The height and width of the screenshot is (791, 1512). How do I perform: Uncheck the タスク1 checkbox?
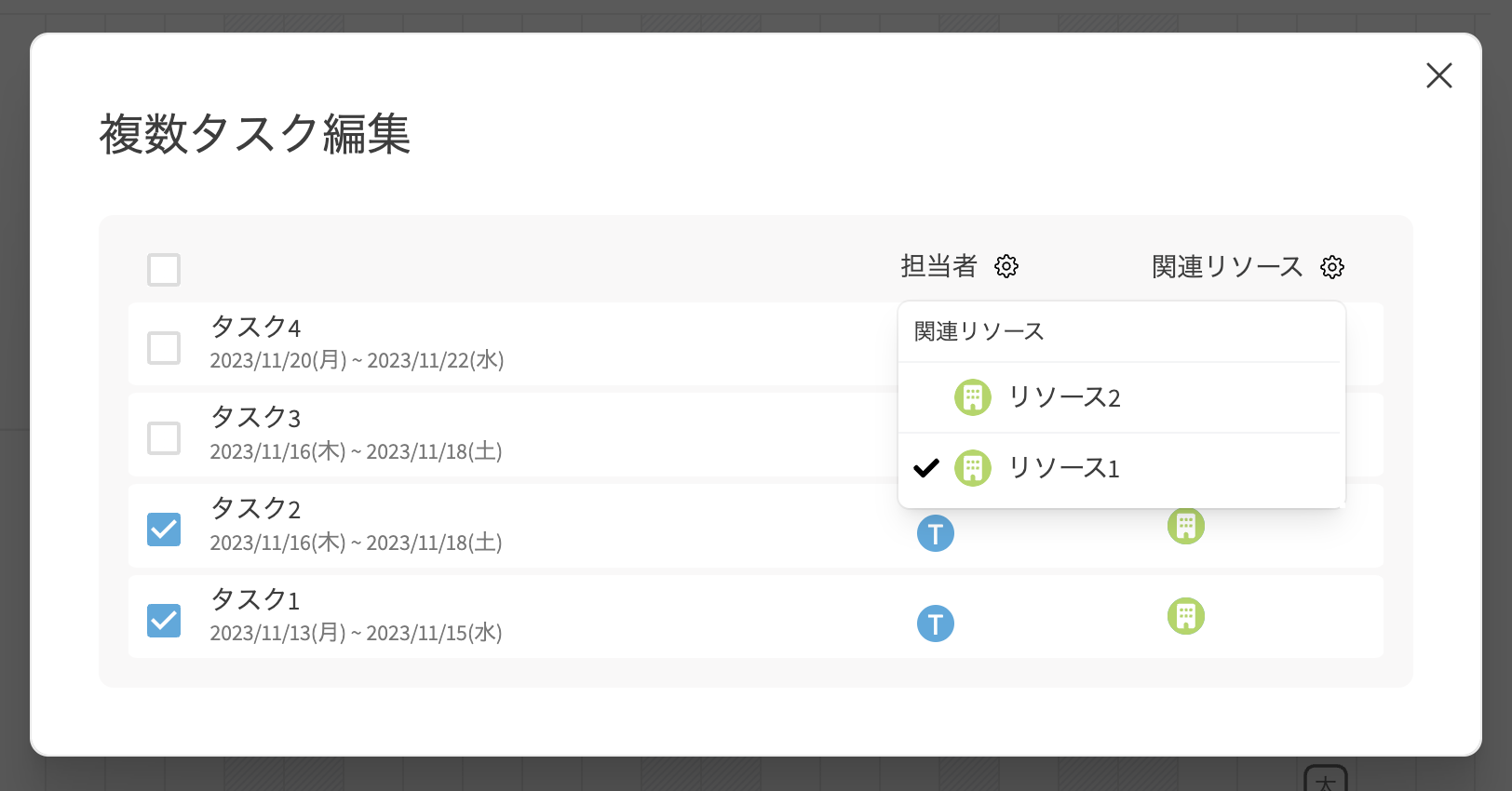(164, 620)
